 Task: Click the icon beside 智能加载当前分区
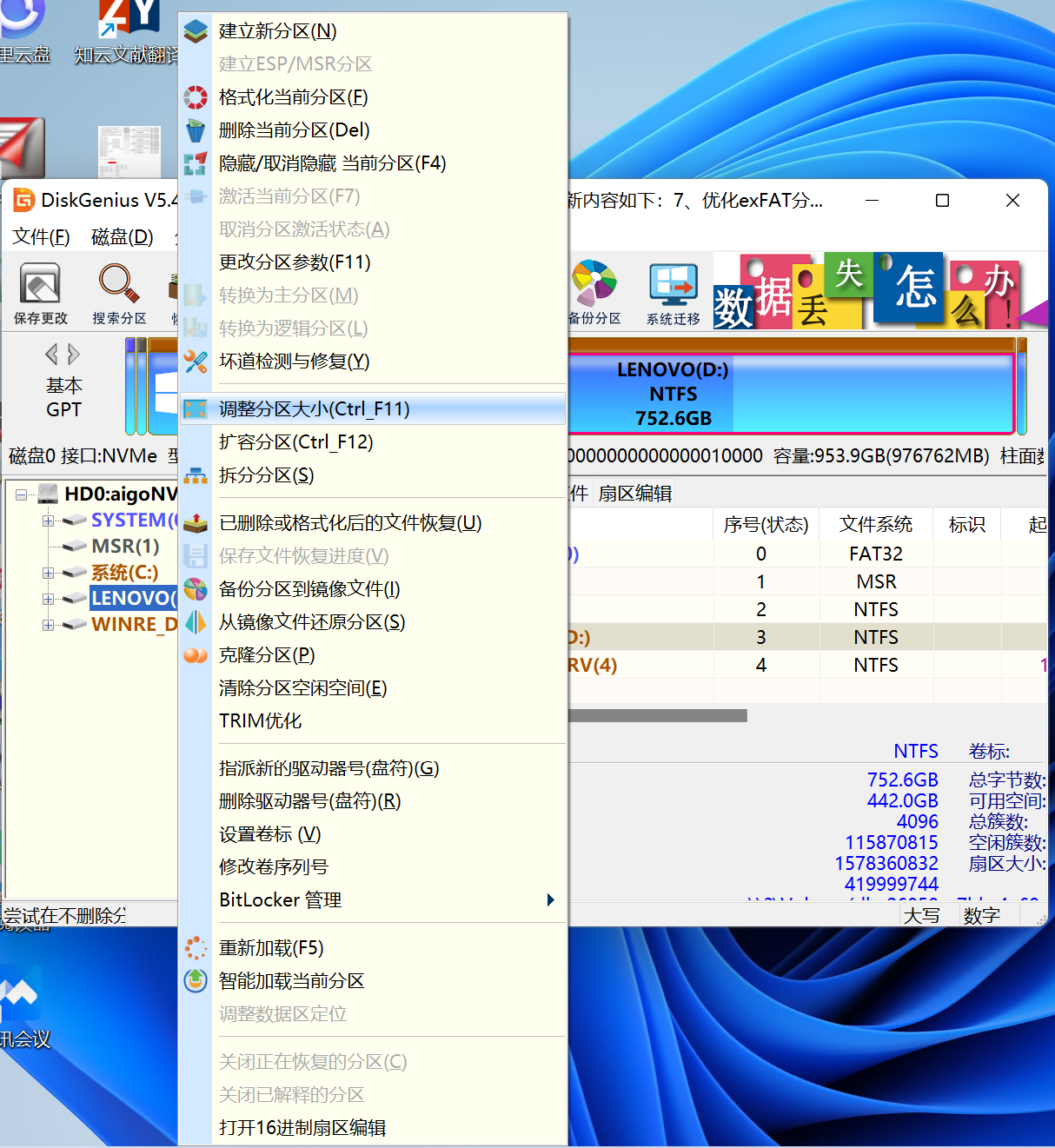(x=196, y=981)
